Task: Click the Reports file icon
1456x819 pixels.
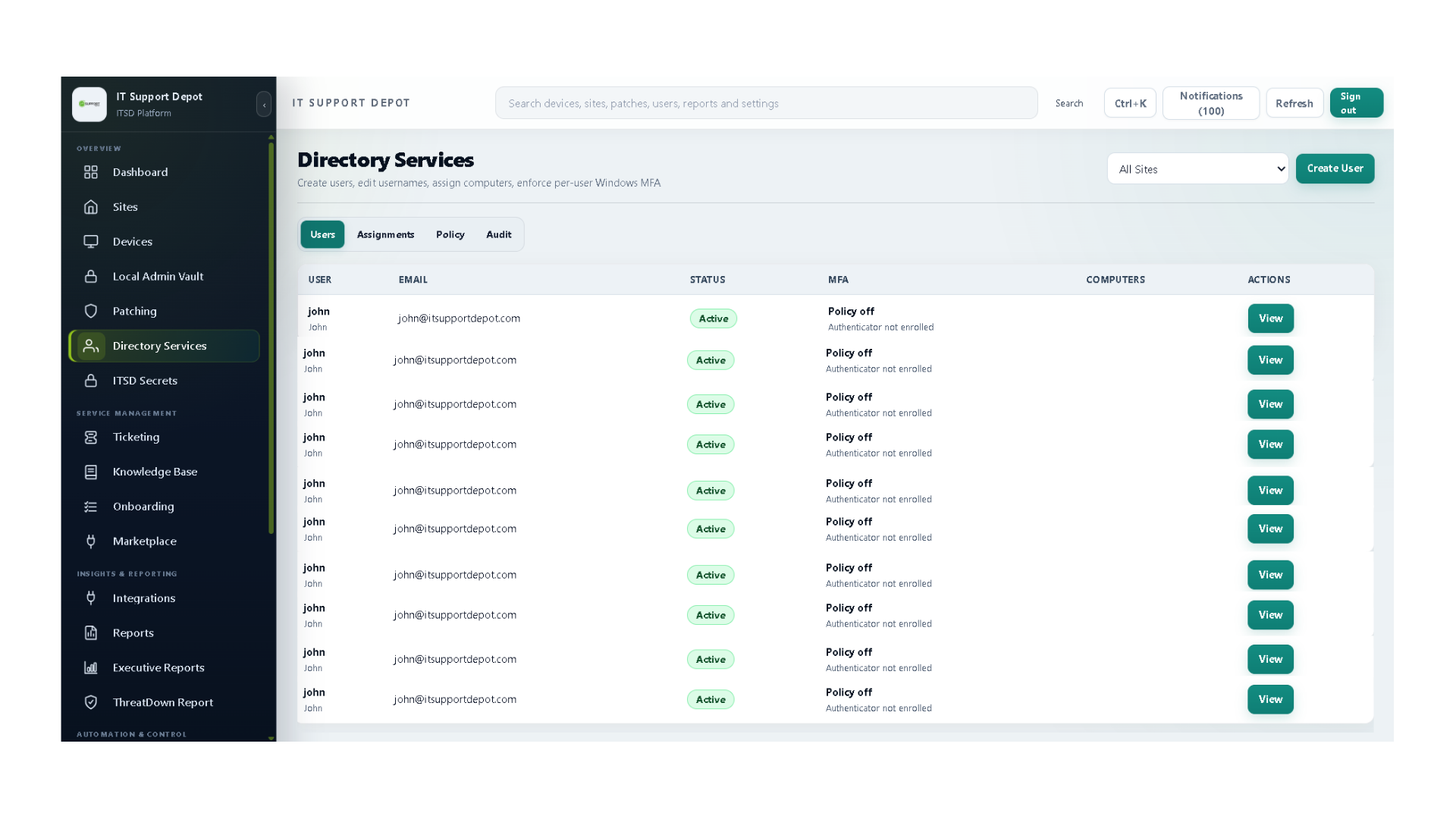Action: click(91, 633)
